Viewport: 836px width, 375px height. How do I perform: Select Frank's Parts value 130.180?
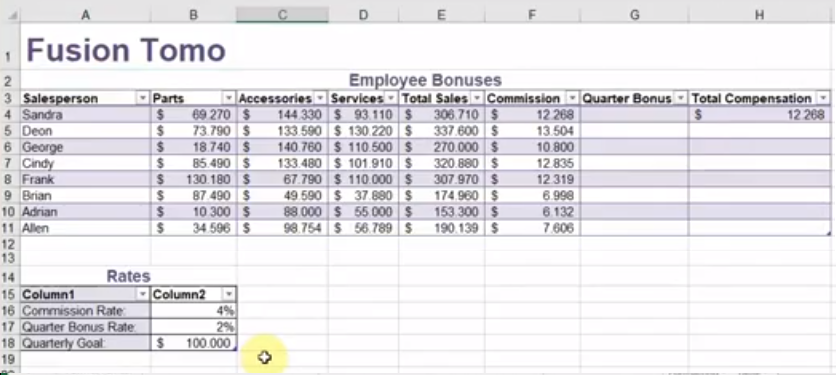click(x=194, y=180)
